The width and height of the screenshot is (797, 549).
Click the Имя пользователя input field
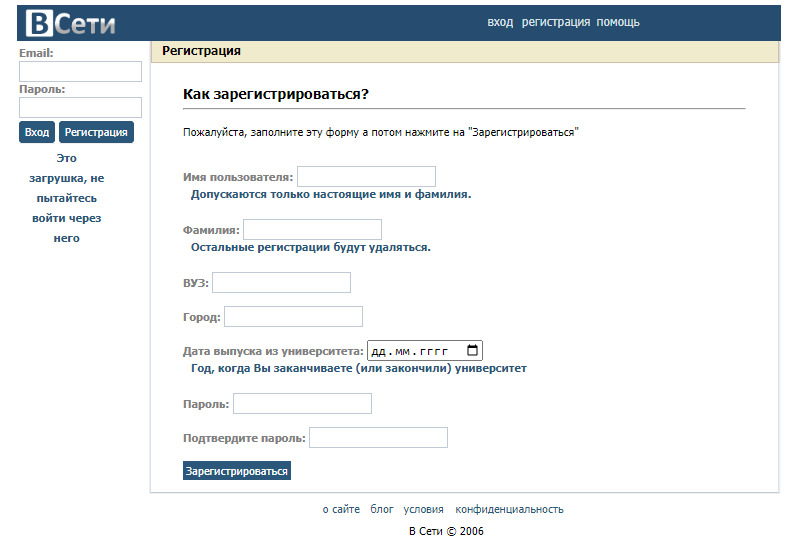tap(366, 177)
